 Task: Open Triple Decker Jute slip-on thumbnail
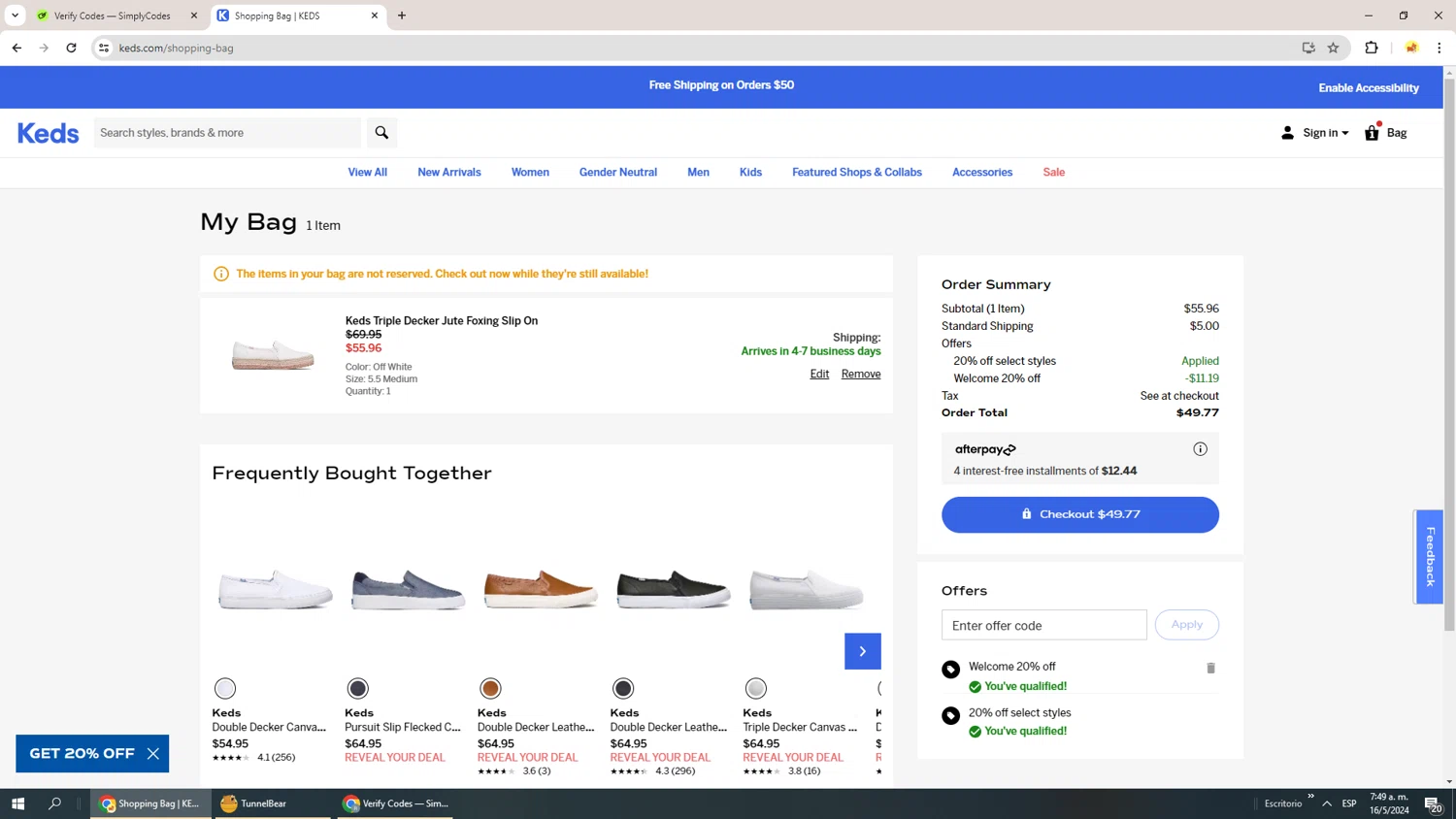[x=273, y=355]
